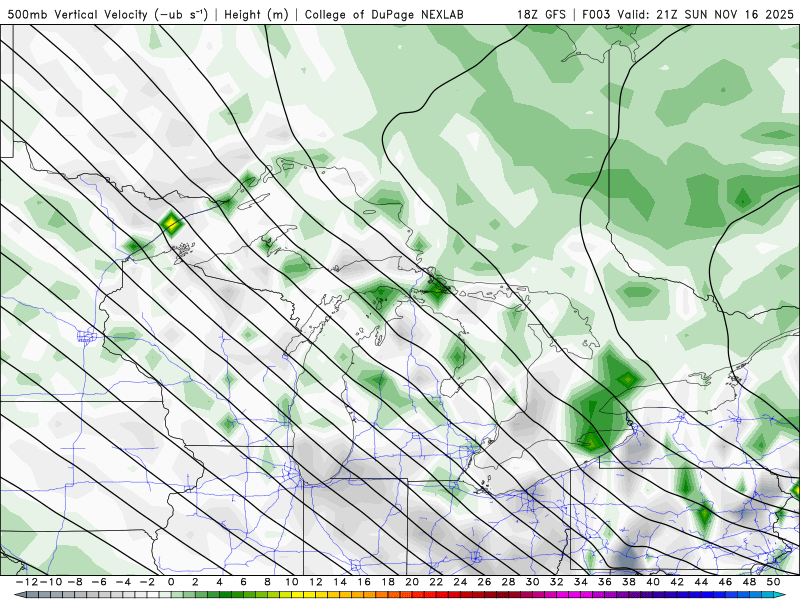Click the -6 label on the color scale
800x600 pixels.
point(98,582)
